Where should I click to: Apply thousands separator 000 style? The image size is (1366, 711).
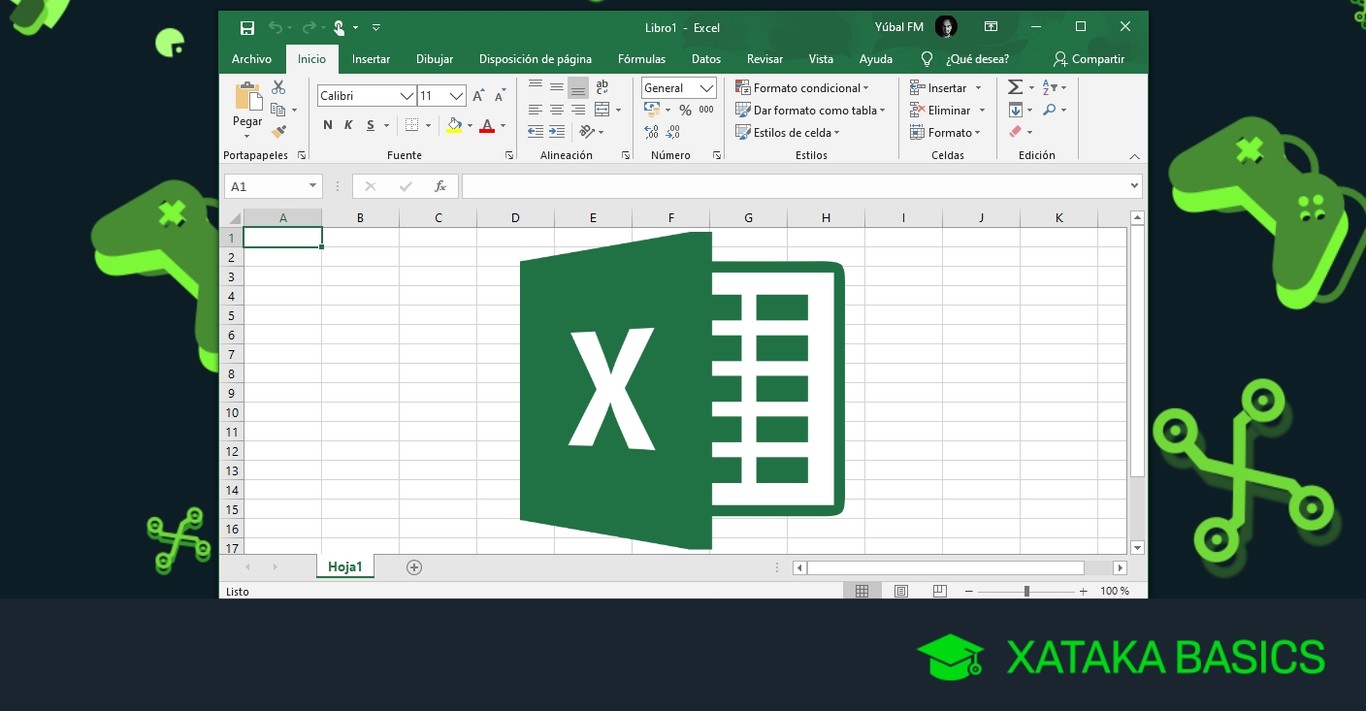706,110
